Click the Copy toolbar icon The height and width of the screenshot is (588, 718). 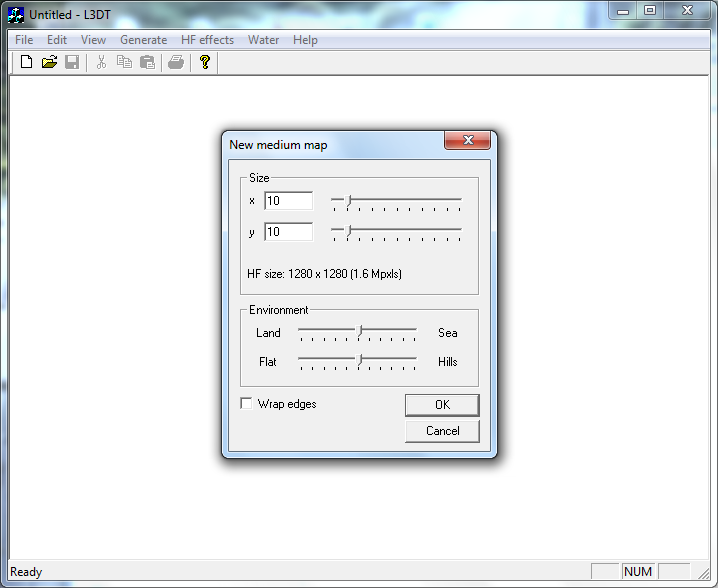pos(124,62)
